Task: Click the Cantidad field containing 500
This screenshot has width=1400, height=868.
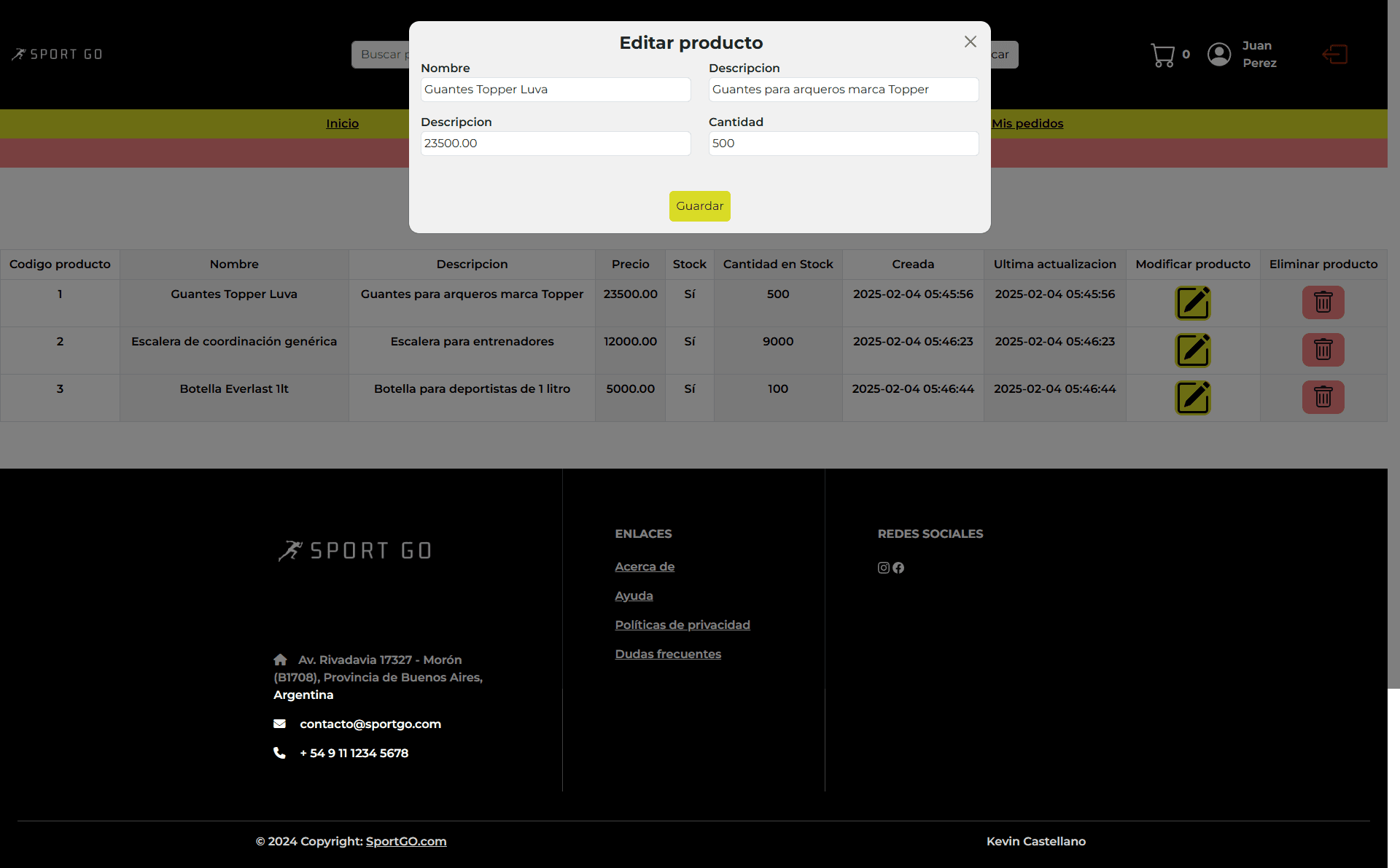Action: pyautogui.click(x=843, y=144)
